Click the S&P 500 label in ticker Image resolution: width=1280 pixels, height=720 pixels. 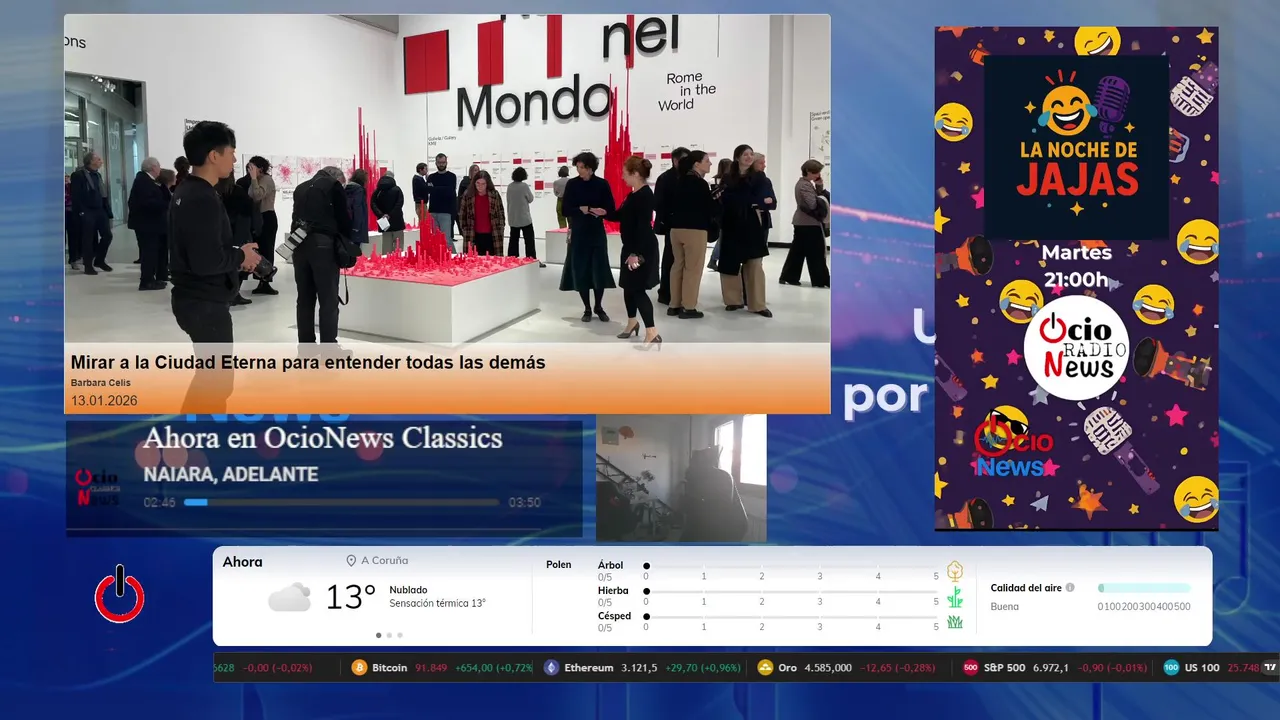point(1004,667)
